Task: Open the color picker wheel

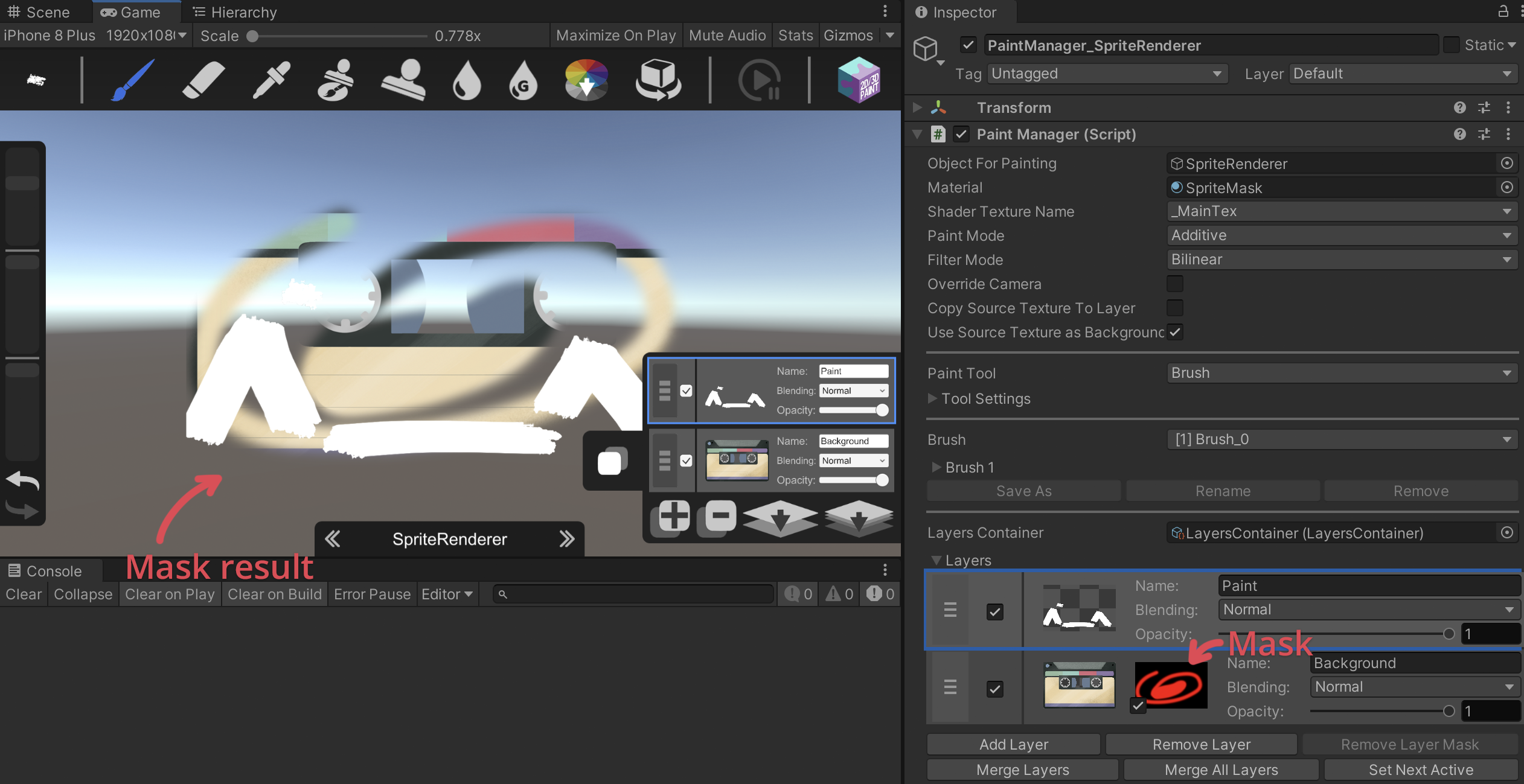Action: pos(586,80)
